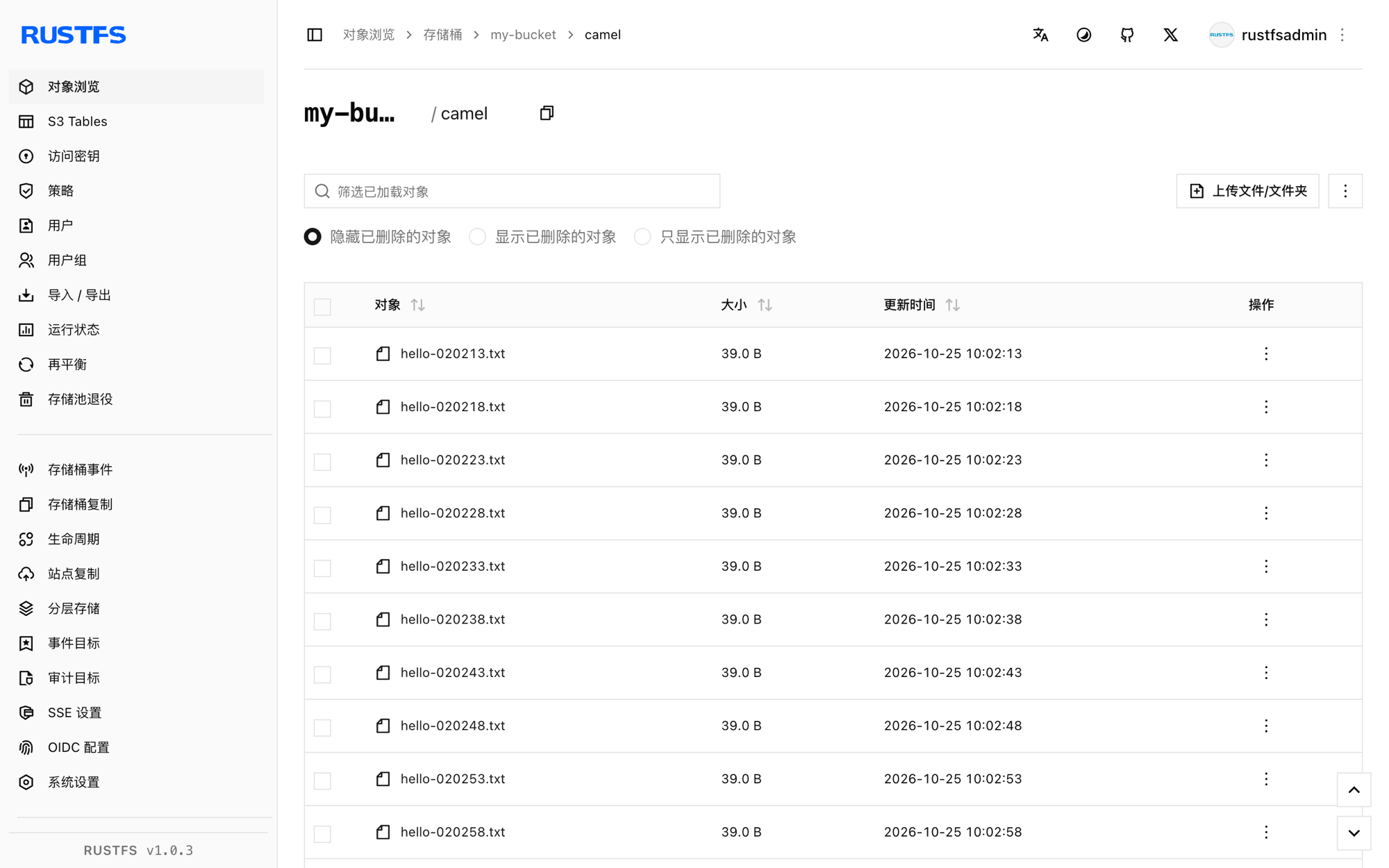Open row actions for hello-020213.txt
The height and width of the screenshot is (868, 1389).
click(1266, 354)
